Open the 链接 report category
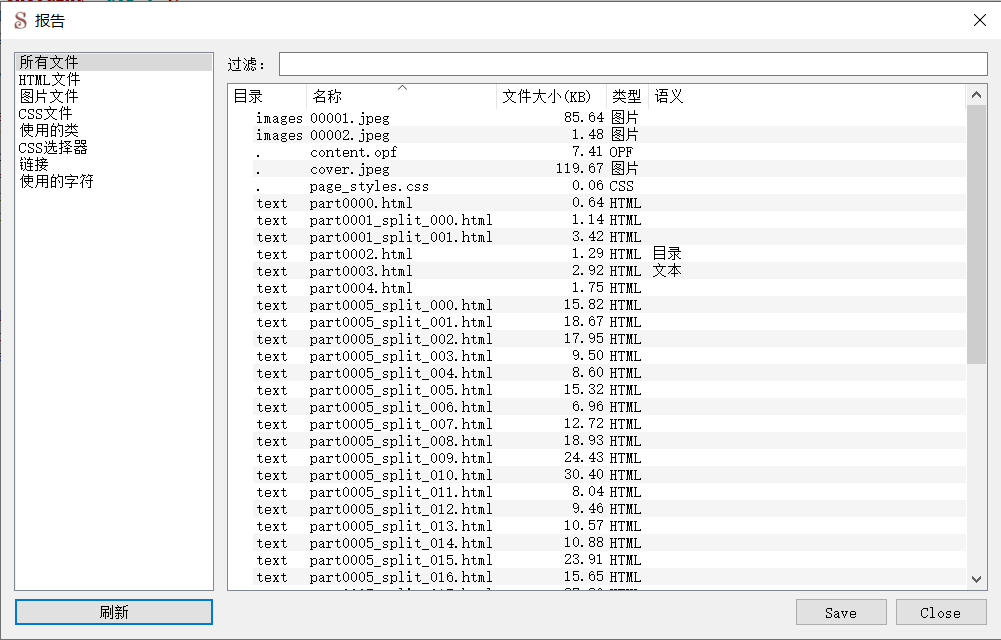1001x640 pixels. (34, 165)
